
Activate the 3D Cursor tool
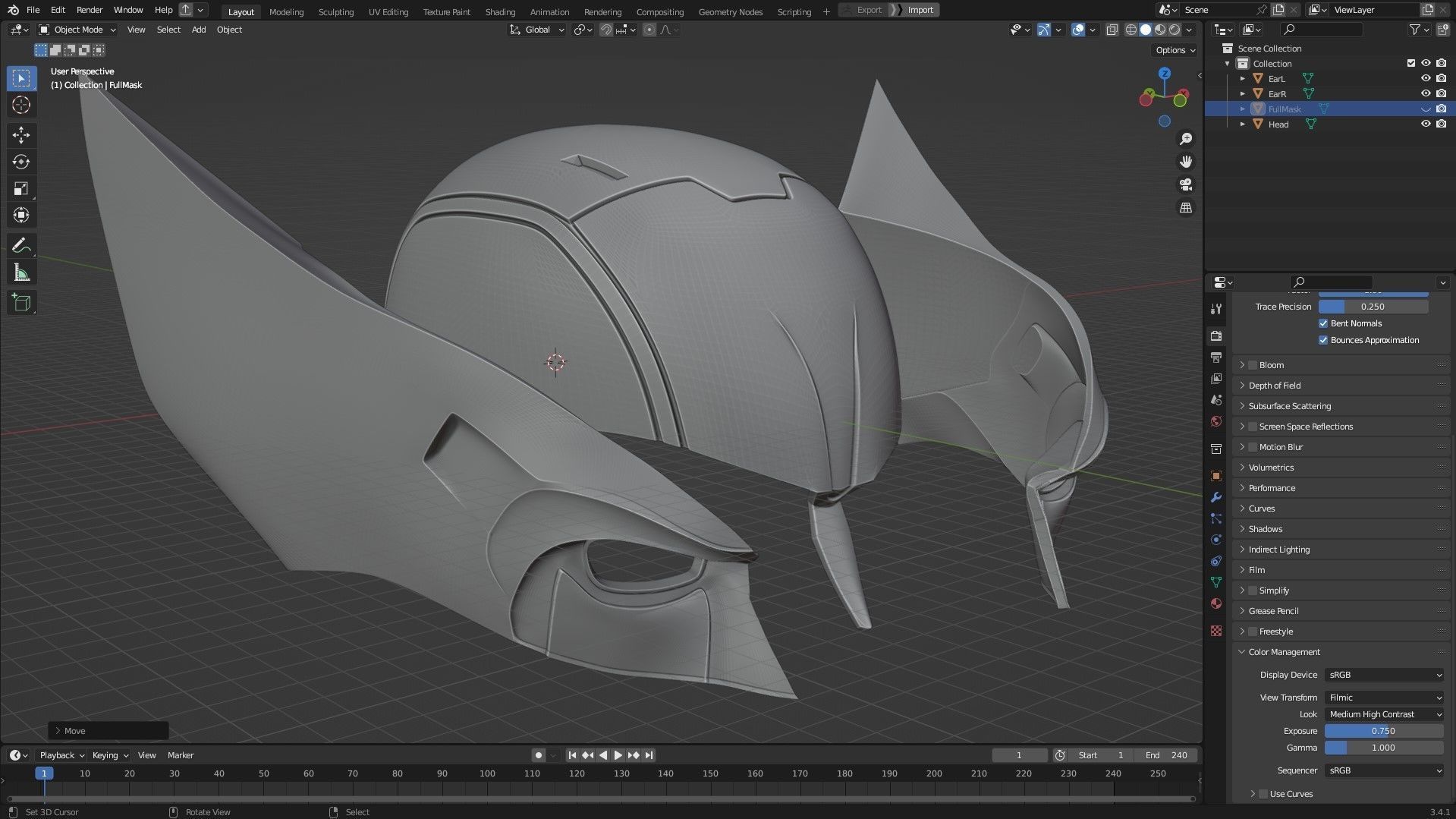21,105
